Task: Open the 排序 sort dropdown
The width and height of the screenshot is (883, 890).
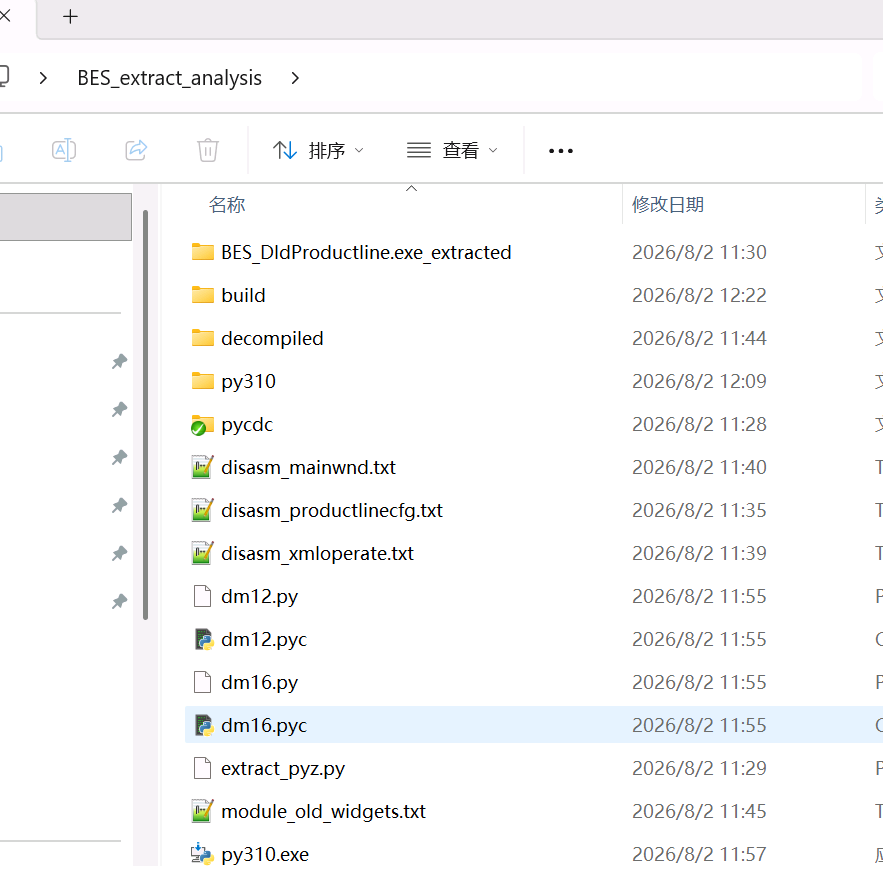Action: pyautogui.click(x=318, y=151)
